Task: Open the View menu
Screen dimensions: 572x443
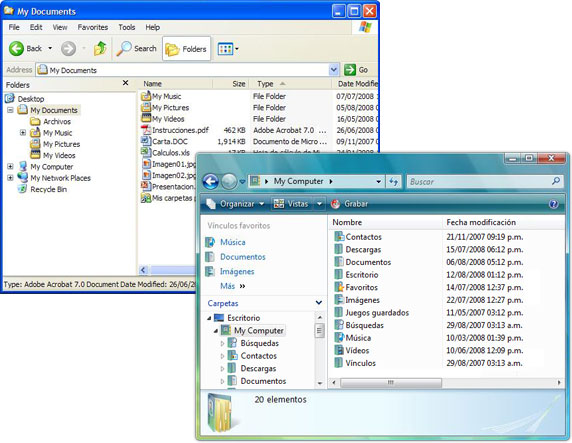Action: click(x=60, y=27)
